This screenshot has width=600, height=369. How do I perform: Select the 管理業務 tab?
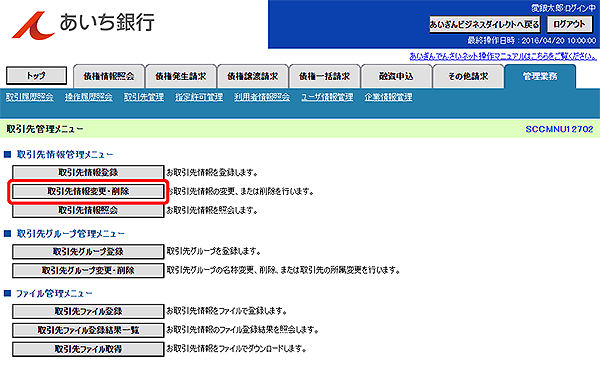pos(540,77)
